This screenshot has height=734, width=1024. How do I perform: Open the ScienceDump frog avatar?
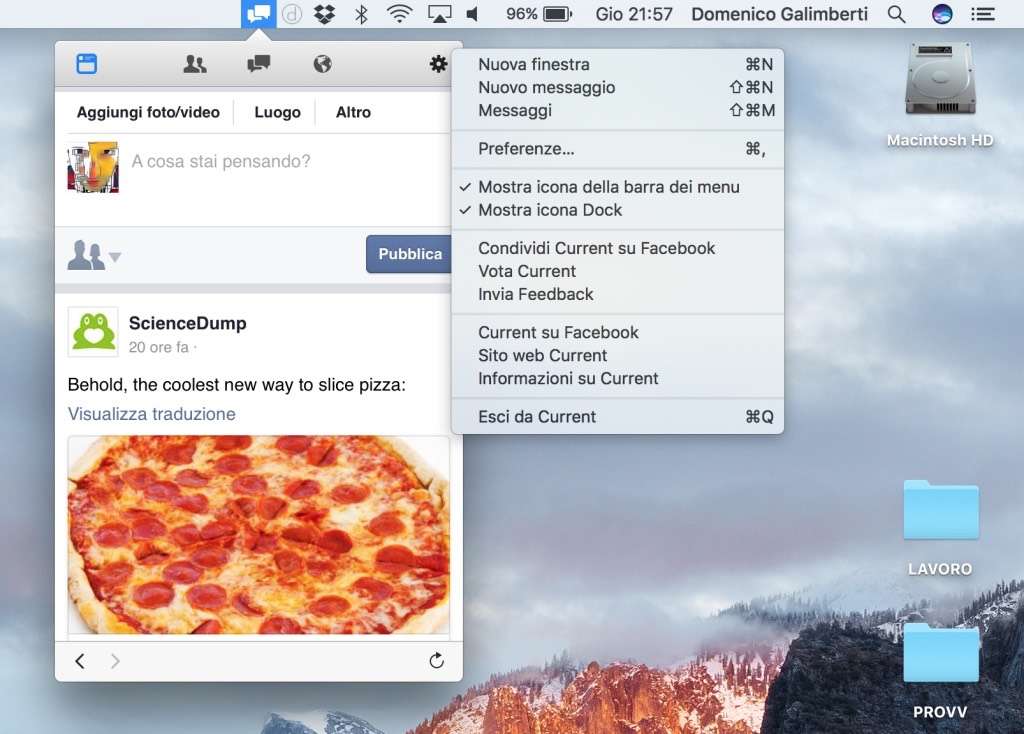pyautogui.click(x=93, y=332)
